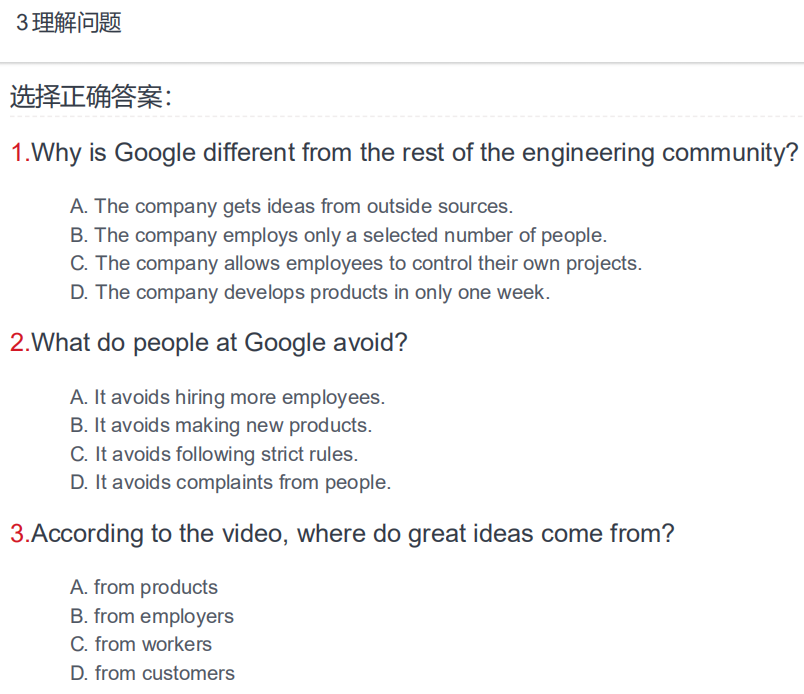Select 'It avoids making new products'
This screenshot has width=804, height=694.
pyautogui.click(x=221, y=426)
